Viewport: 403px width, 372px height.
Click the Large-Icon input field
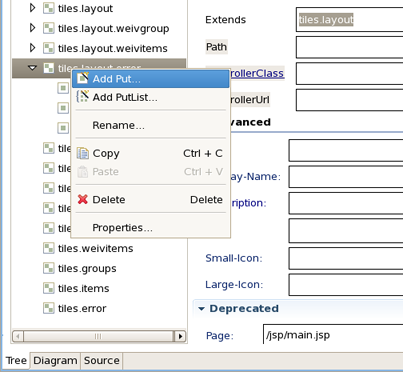[x=346, y=285]
